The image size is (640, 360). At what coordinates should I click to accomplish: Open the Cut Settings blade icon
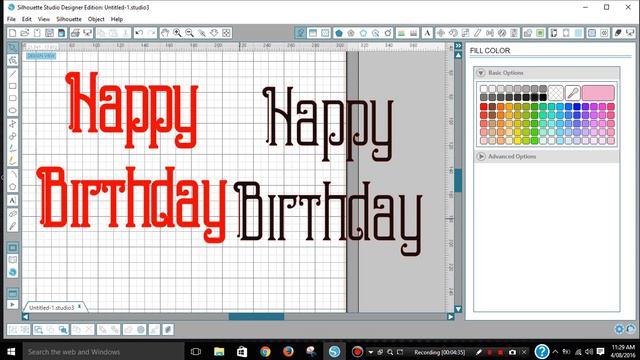(618, 33)
